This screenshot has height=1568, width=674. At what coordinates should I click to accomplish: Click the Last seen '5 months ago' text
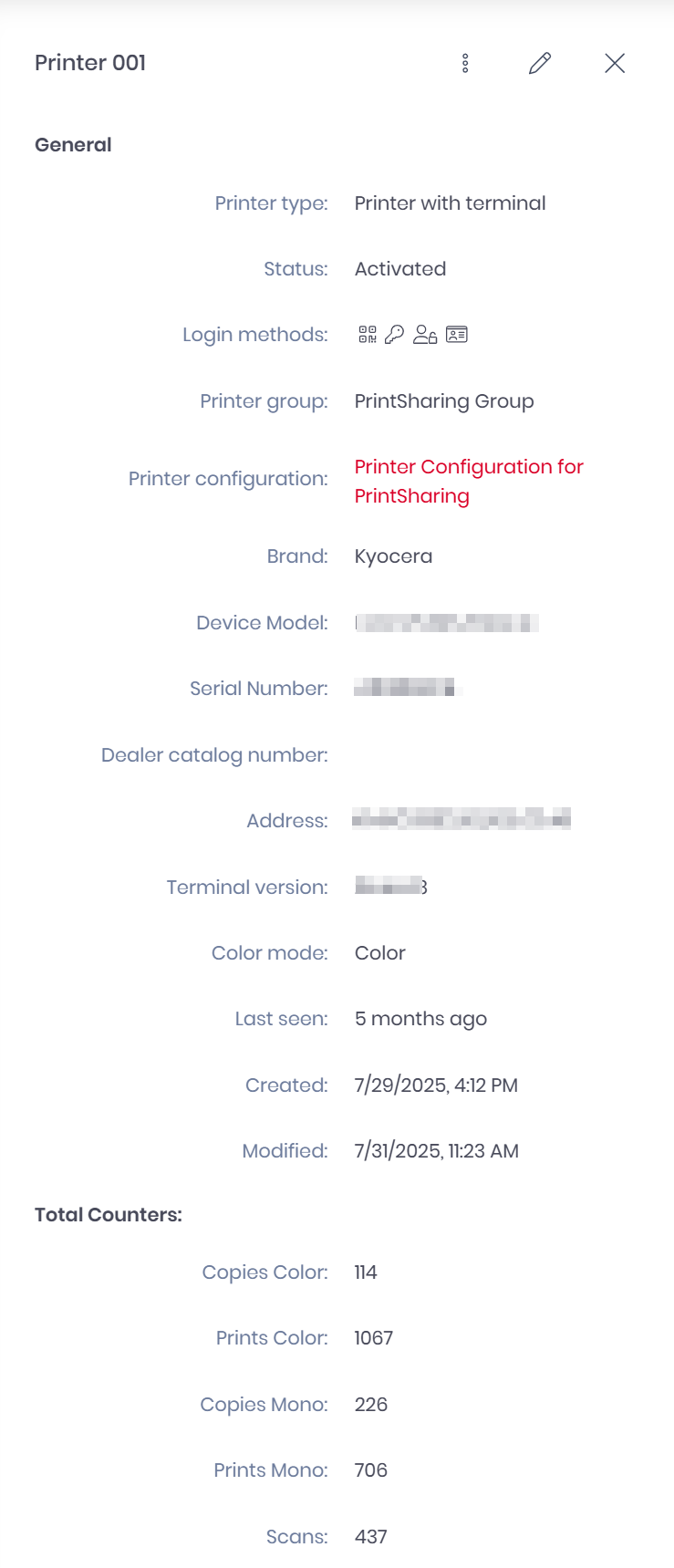pyautogui.click(x=420, y=1018)
